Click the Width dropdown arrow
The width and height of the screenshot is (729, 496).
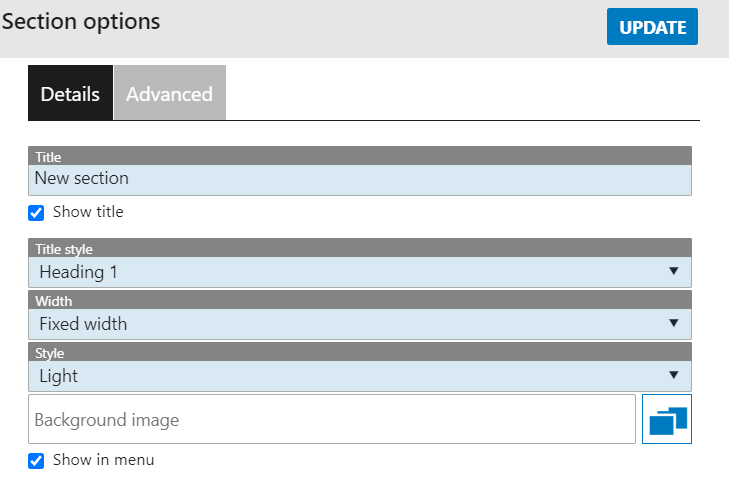[673, 323]
